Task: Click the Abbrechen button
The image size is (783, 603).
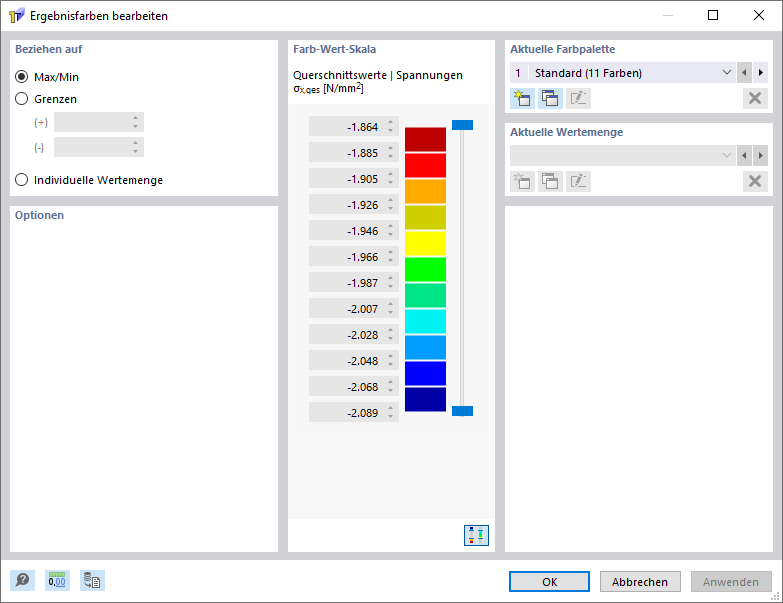Action: point(640,582)
